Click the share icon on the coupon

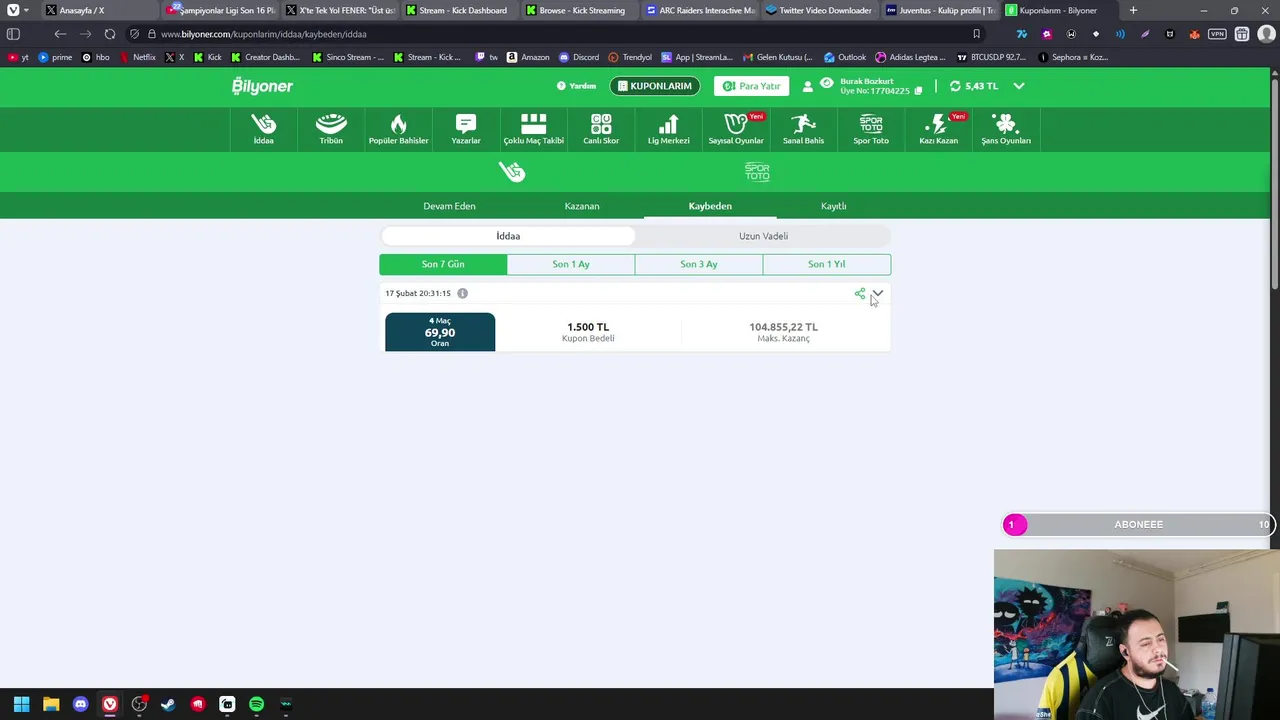pyautogui.click(x=860, y=293)
